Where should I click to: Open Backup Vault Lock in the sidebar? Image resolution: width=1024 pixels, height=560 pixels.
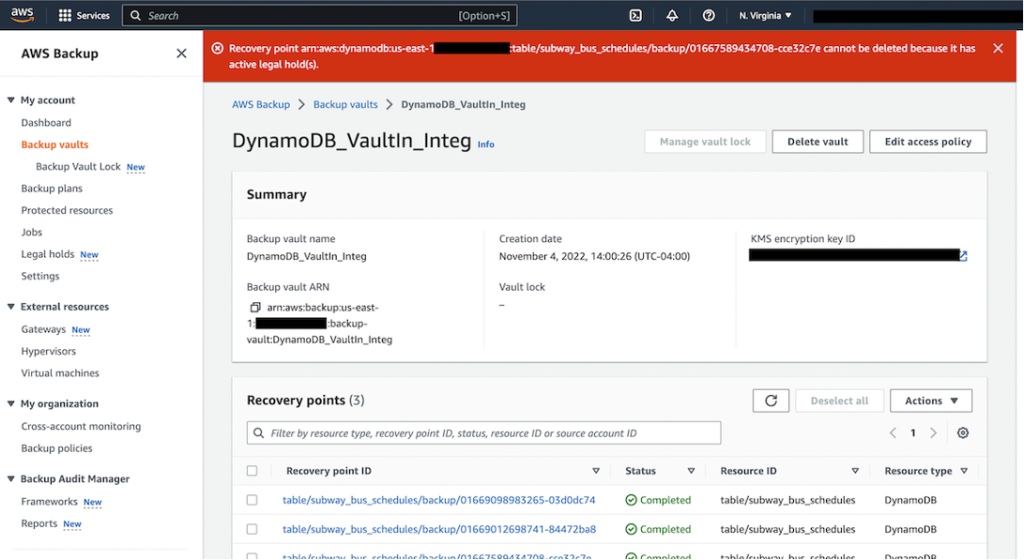[78, 166]
